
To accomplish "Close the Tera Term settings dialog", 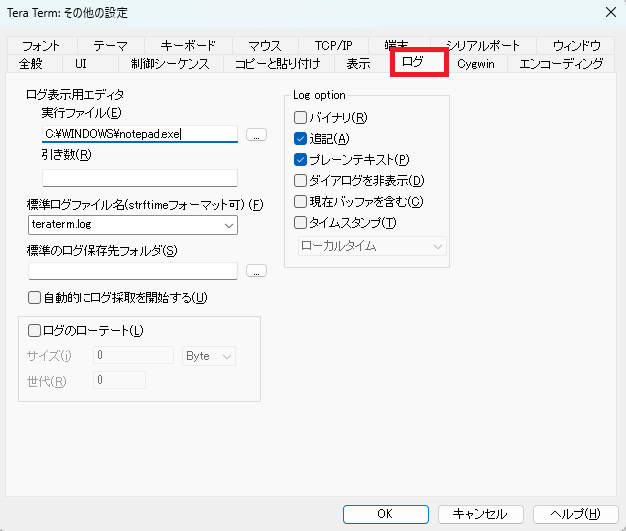I will pos(610,12).
